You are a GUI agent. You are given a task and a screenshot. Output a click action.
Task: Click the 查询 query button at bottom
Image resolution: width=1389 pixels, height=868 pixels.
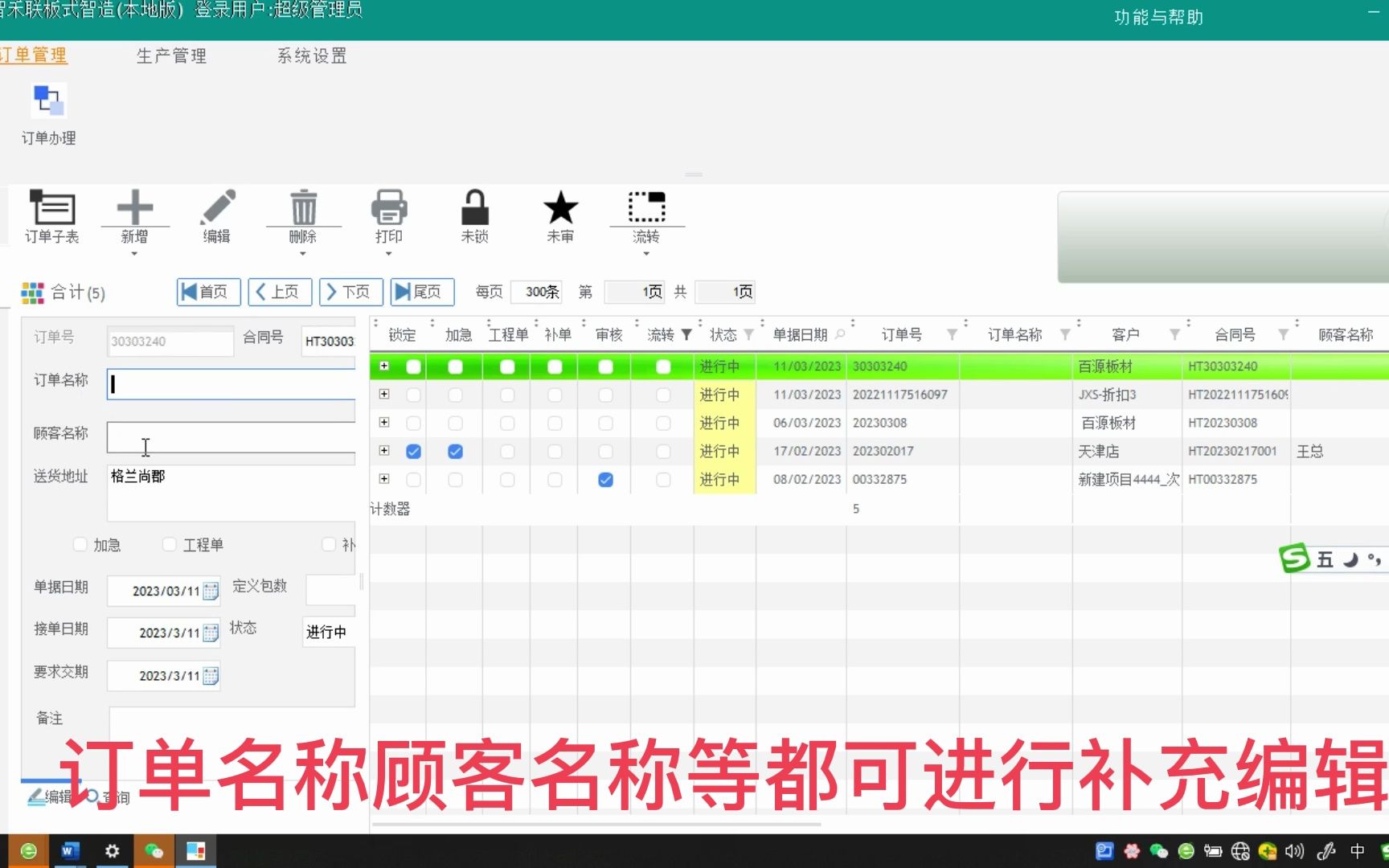113,797
